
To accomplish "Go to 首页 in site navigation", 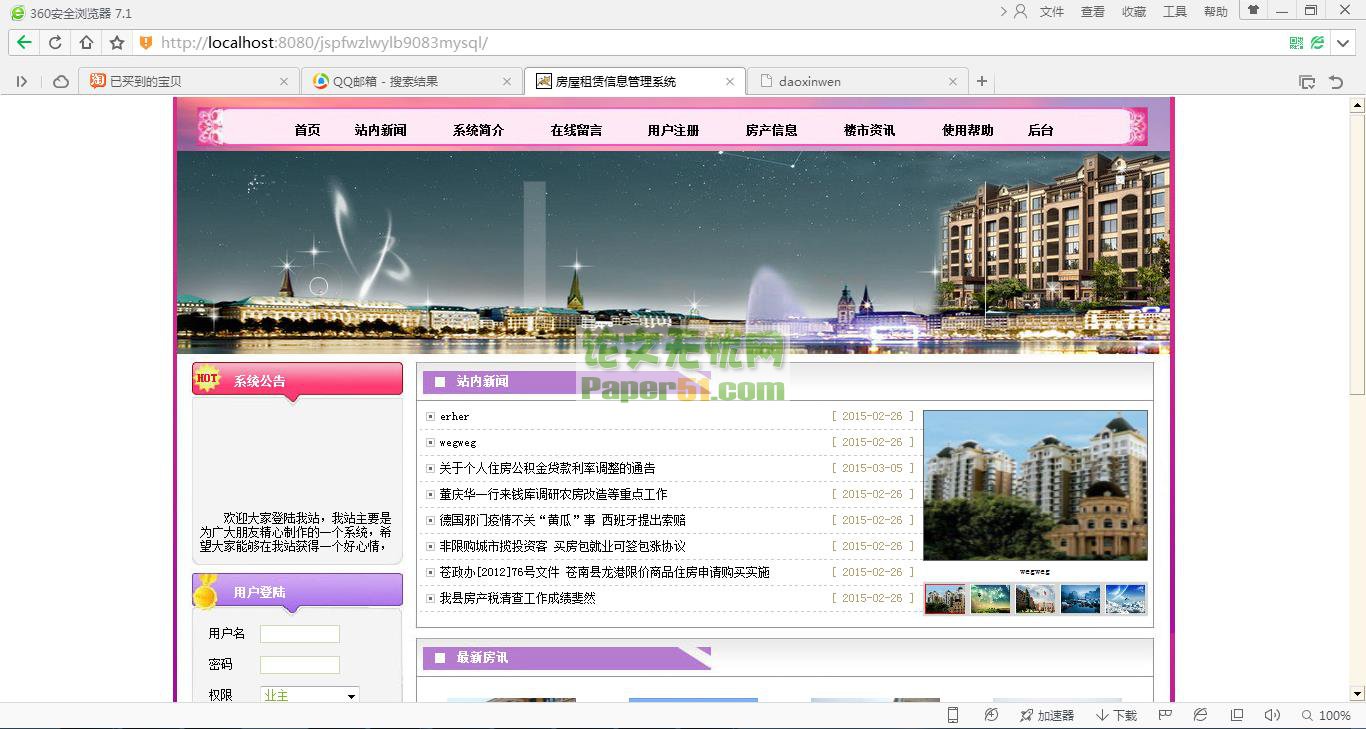I will [307, 130].
